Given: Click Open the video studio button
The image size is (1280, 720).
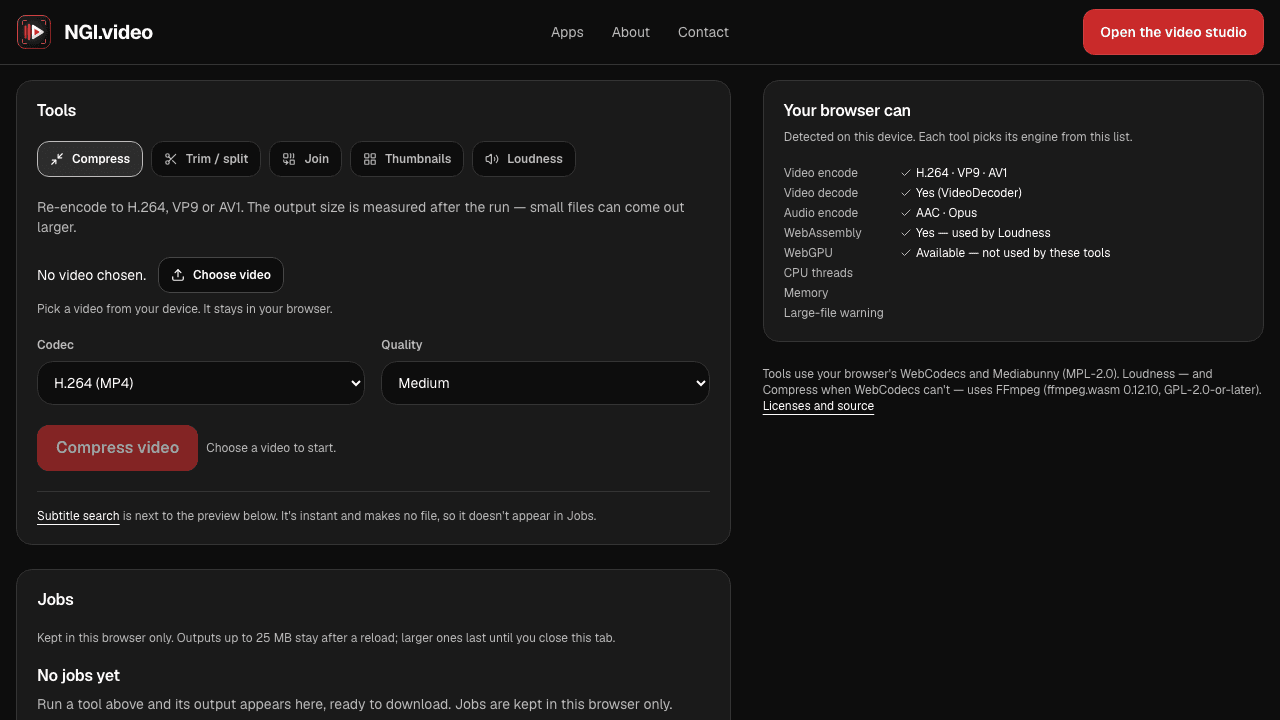Looking at the screenshot, I should pos(1173,32).
